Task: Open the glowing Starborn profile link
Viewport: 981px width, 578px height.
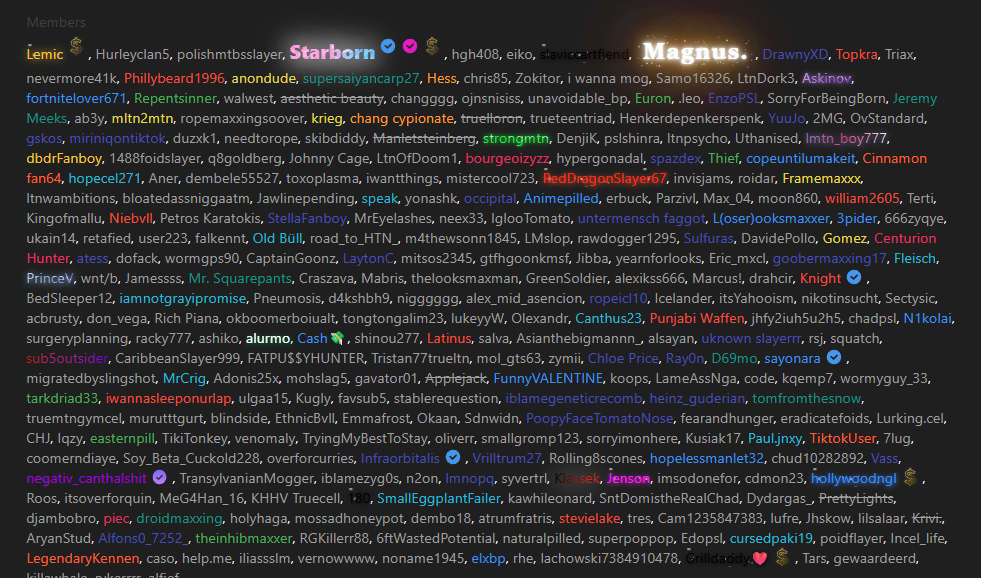Action: (x=332, y=53)
